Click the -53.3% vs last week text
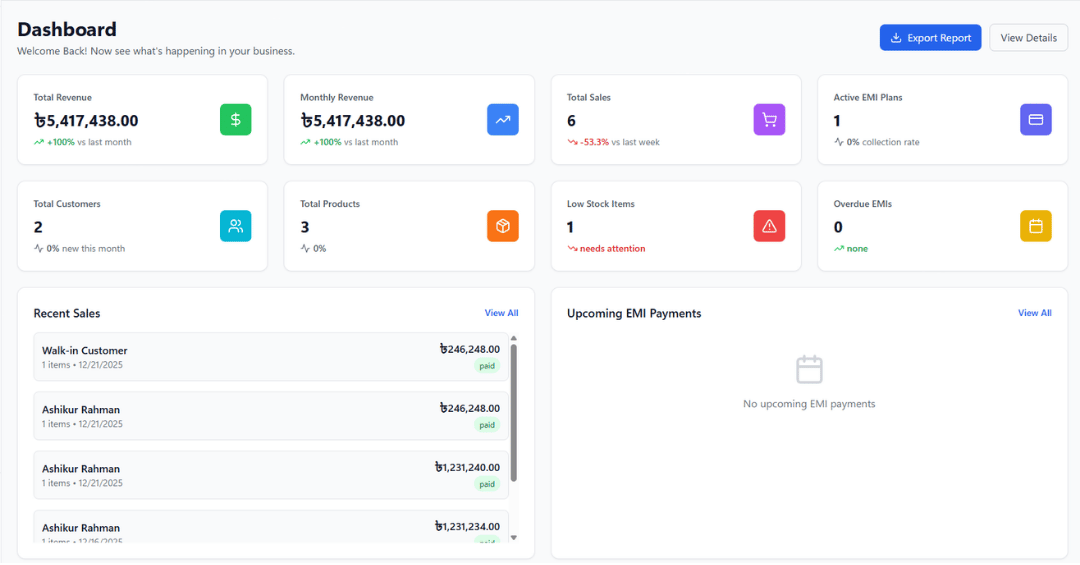This screenshot has width=1080, height=565. click(619, 143)
